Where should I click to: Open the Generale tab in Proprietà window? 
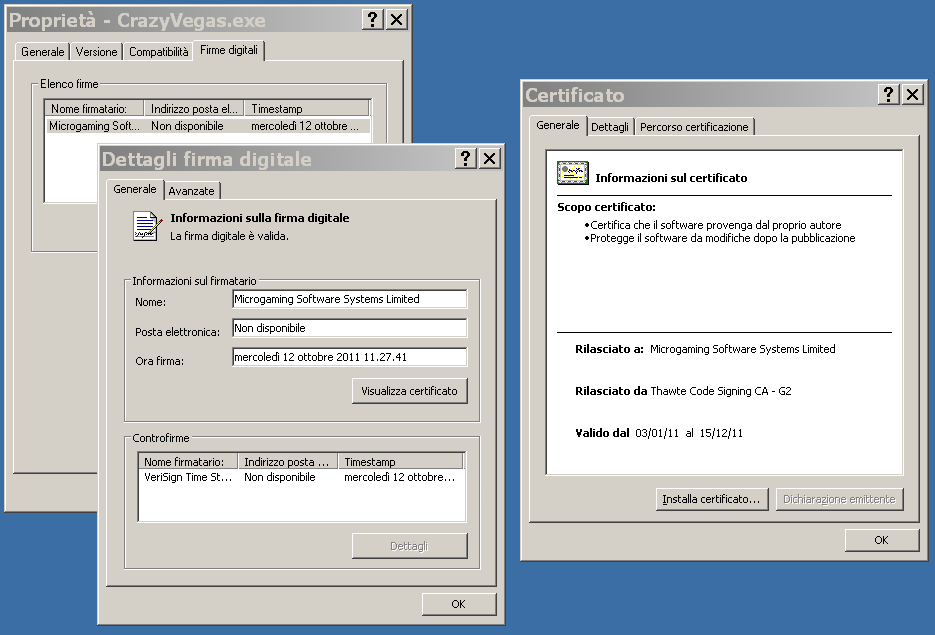coord(42,52)
